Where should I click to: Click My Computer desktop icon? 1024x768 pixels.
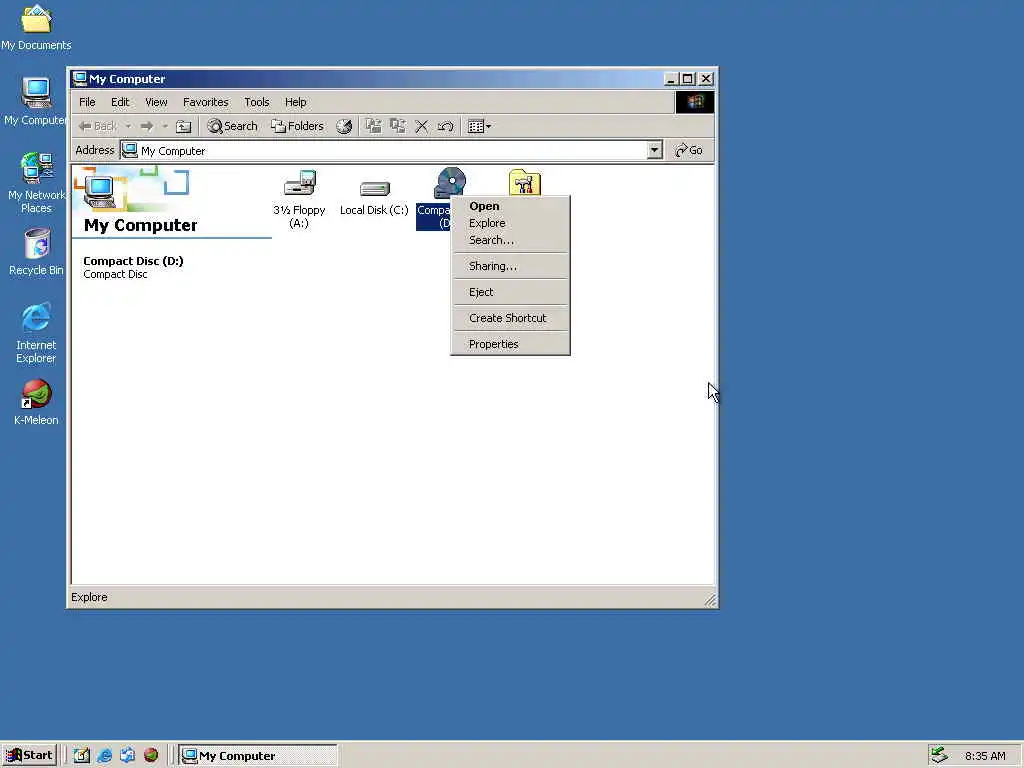36,101
